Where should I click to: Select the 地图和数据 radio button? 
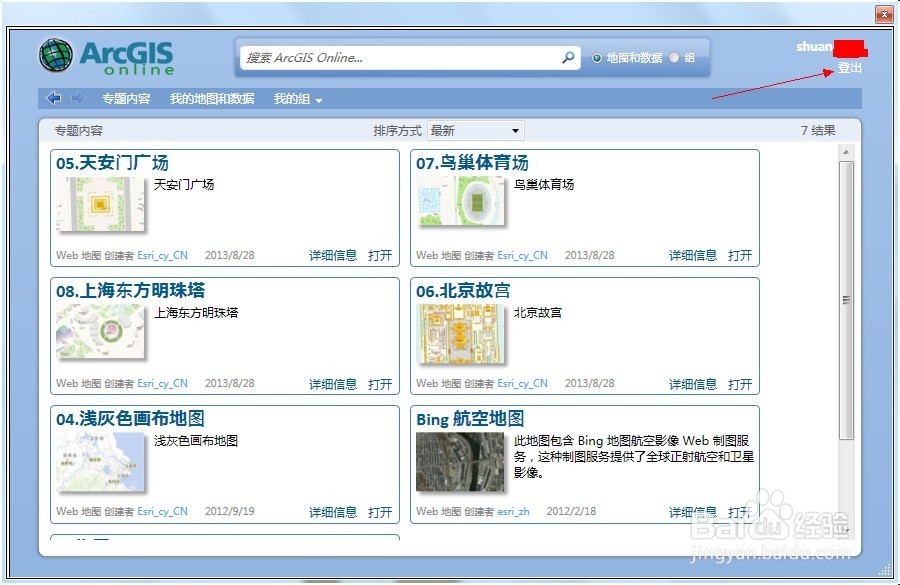pyautogui.click(x=597, y=58)
